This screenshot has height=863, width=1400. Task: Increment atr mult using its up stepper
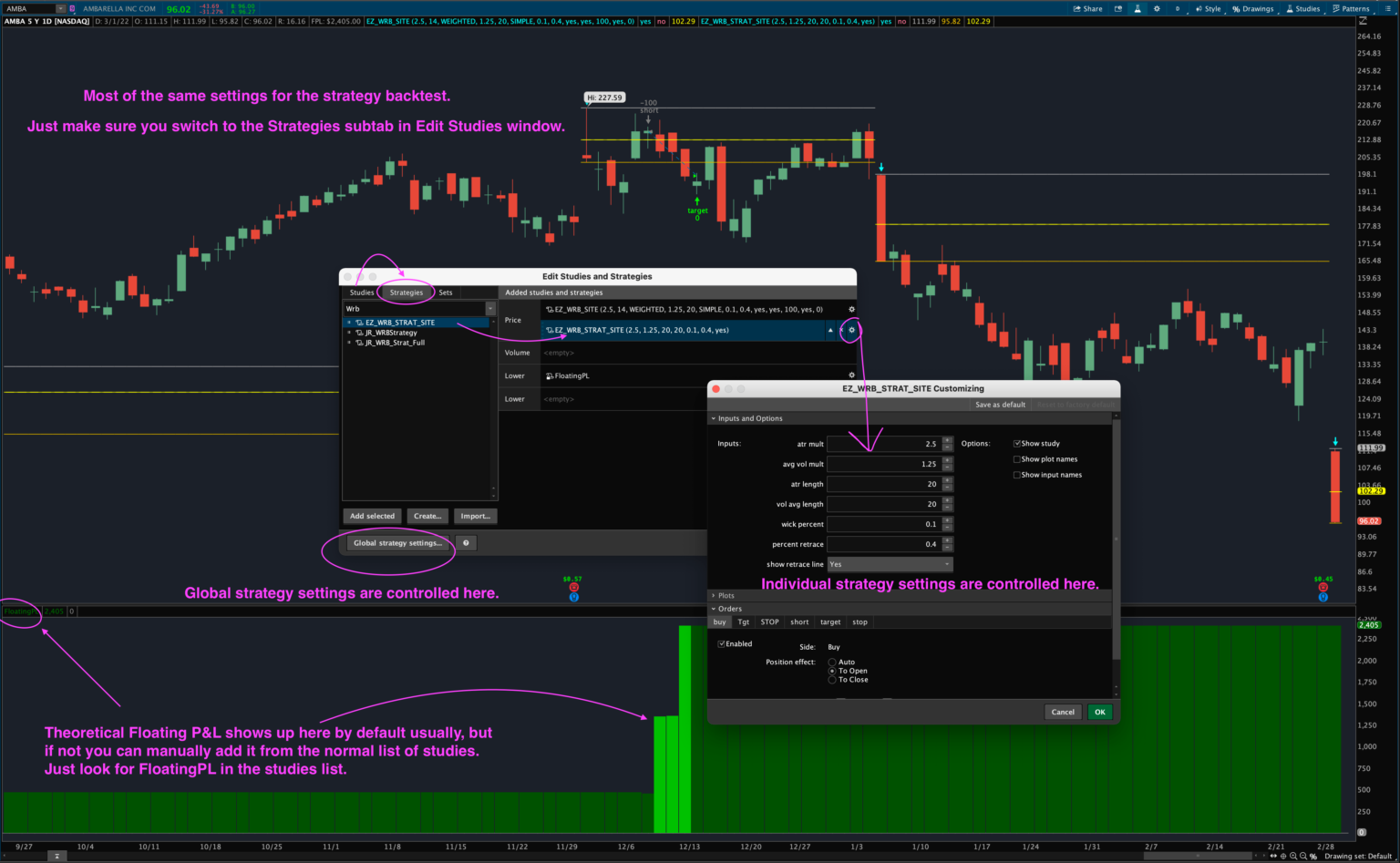tap(948, 440)
